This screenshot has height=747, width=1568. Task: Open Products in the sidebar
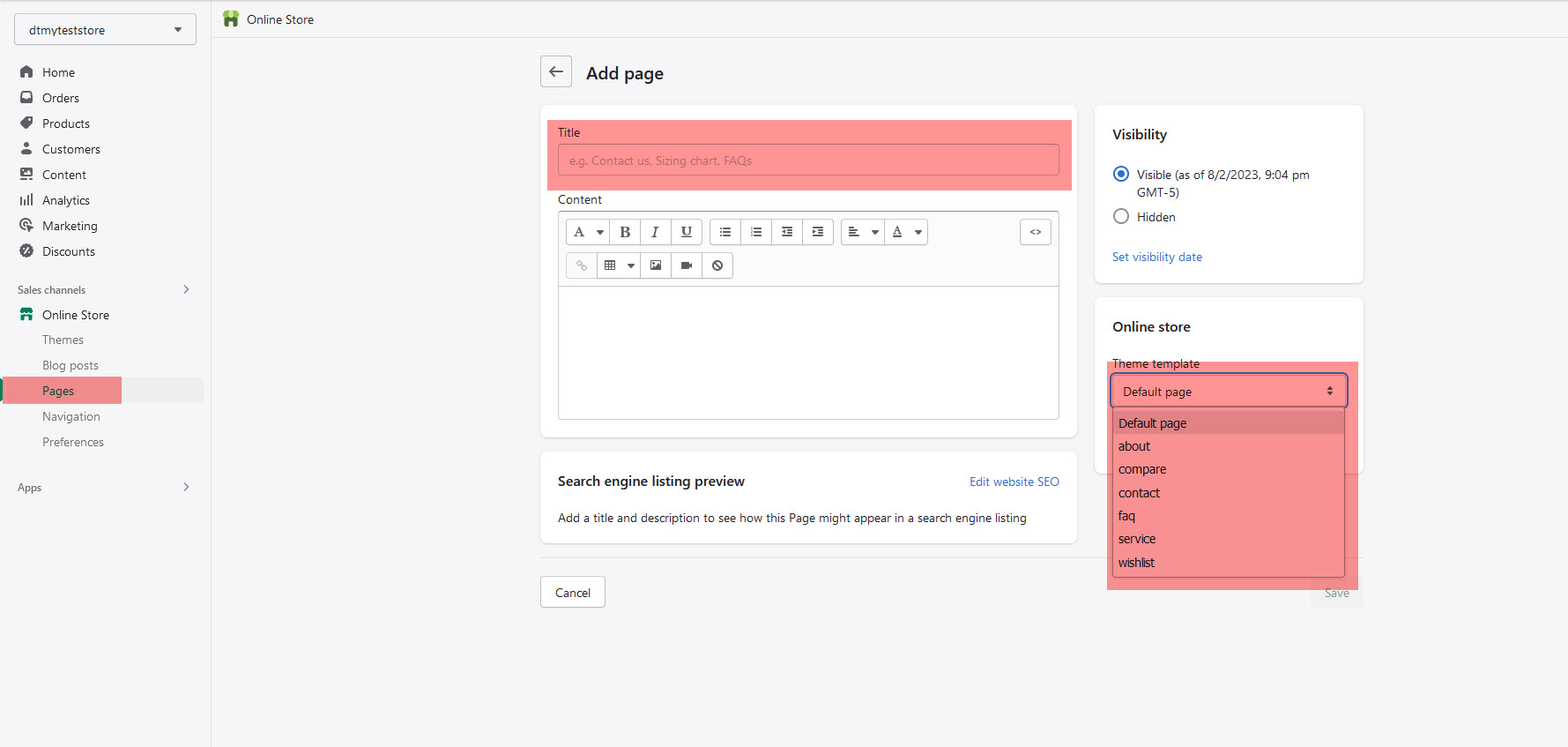click(66, 123)
